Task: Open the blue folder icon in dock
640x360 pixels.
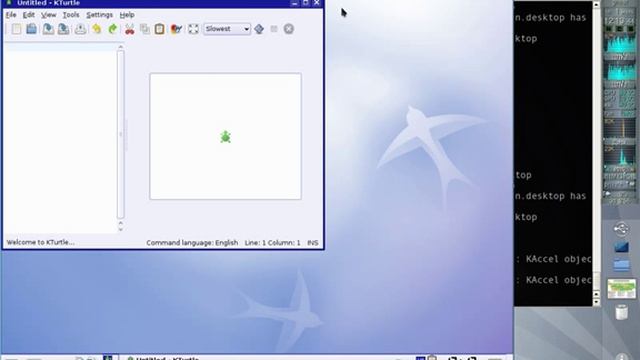Action: (x=621, y=265)
